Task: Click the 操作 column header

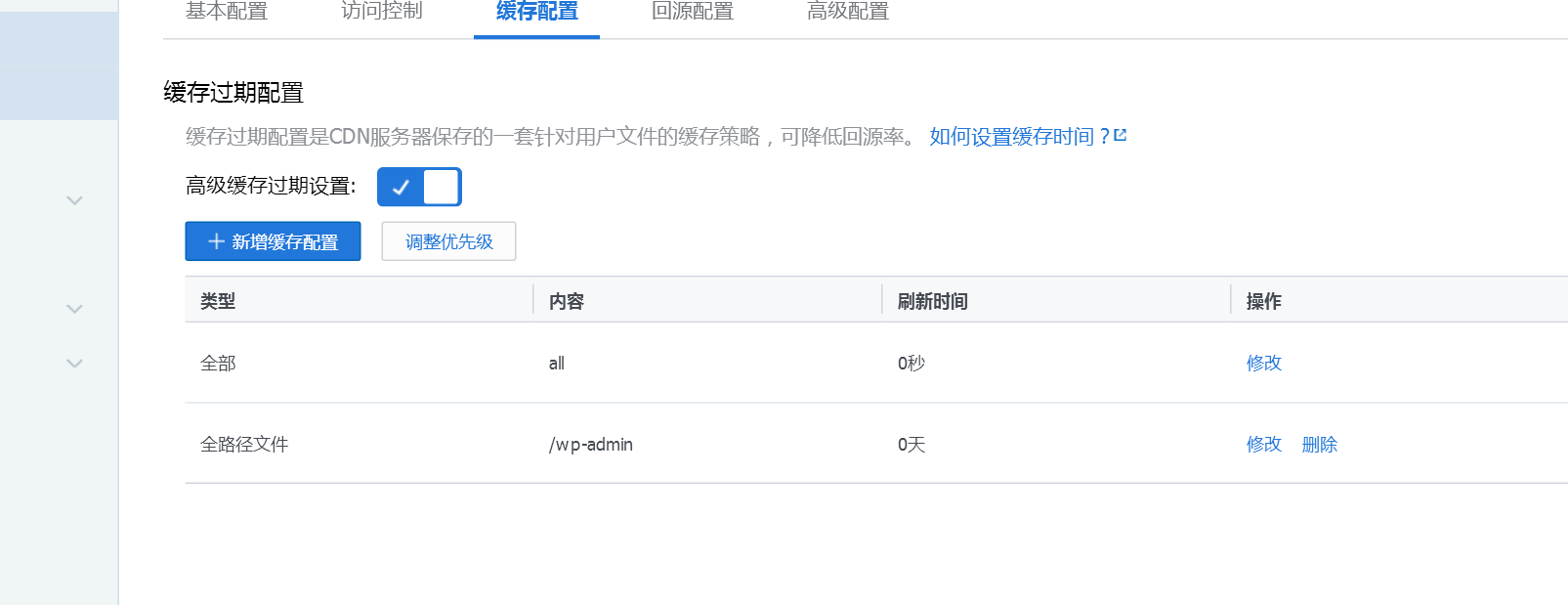Action: click(x=1263, y=301)
